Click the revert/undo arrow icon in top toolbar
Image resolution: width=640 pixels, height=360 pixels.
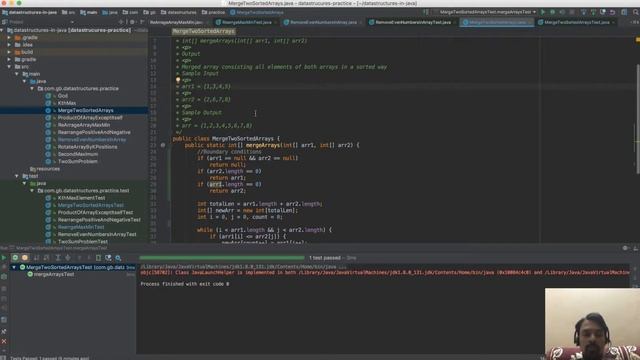pyautogui.click(x=613, y=12)
